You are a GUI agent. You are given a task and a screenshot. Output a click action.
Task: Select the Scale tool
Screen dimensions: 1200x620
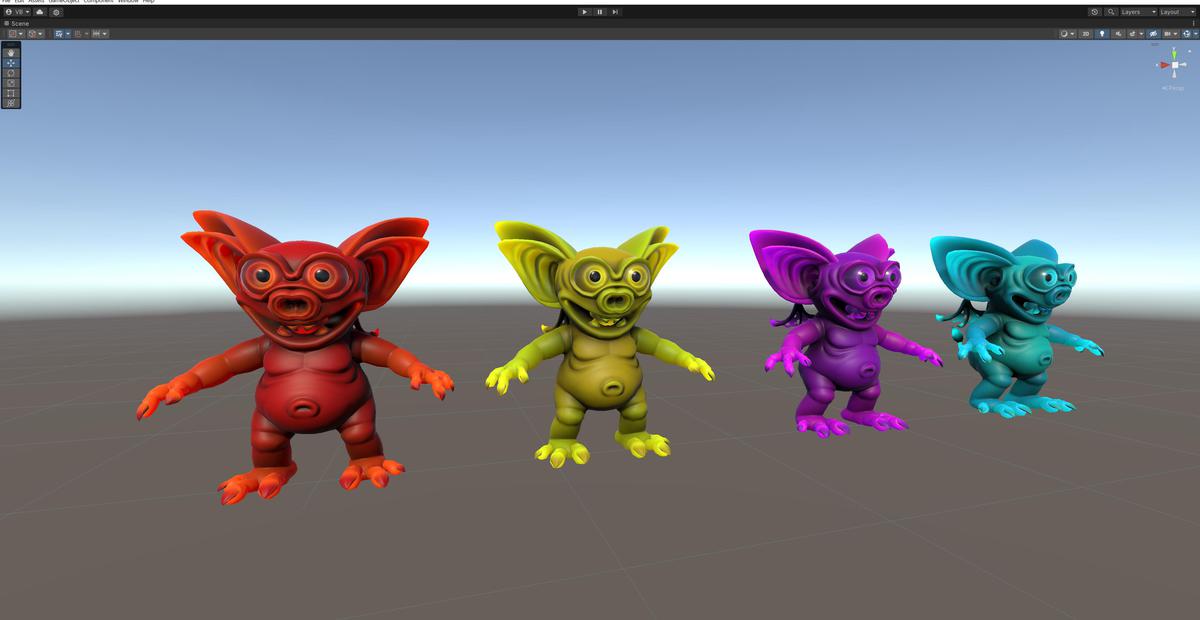tap(11, 83)
